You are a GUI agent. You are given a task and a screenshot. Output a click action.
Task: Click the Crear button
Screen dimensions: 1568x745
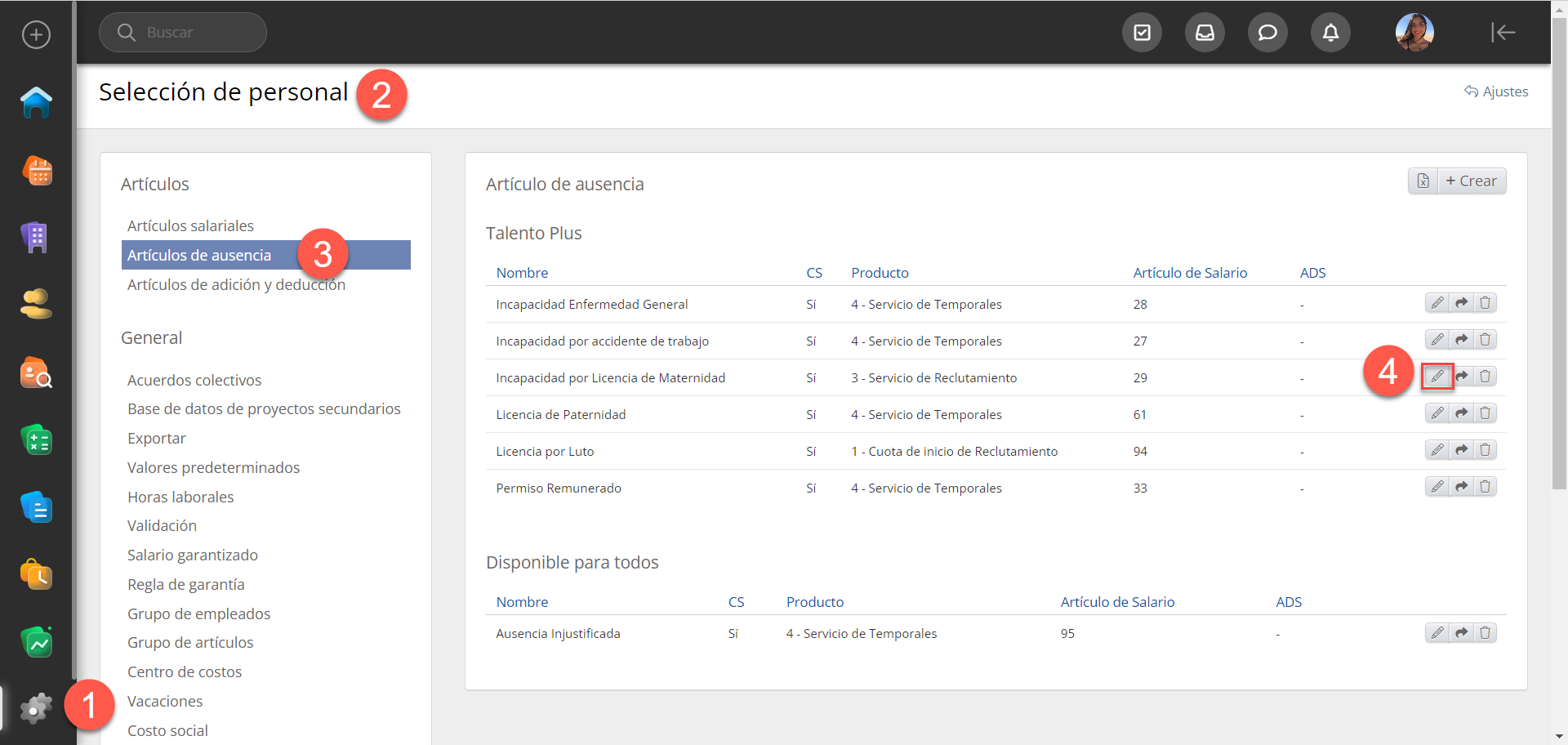pos(1471,181)
